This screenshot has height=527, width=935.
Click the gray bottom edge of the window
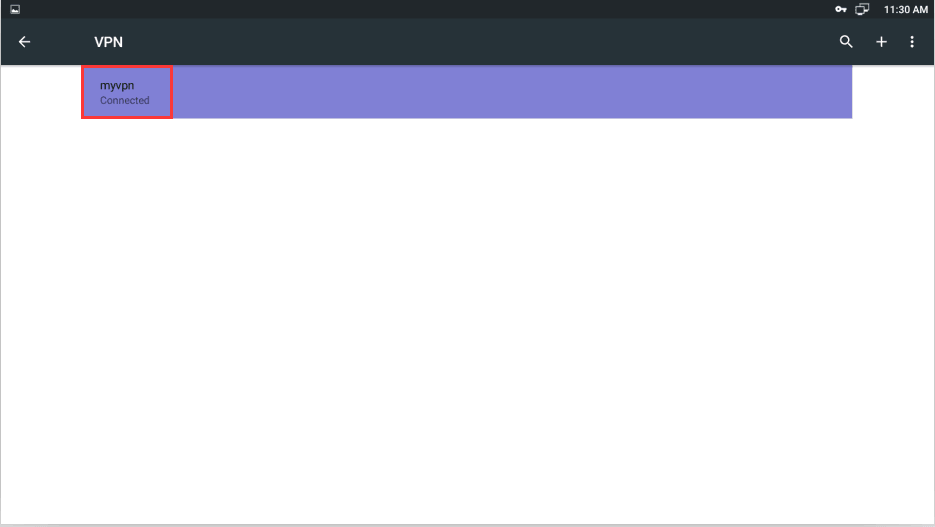coord(468,525)
